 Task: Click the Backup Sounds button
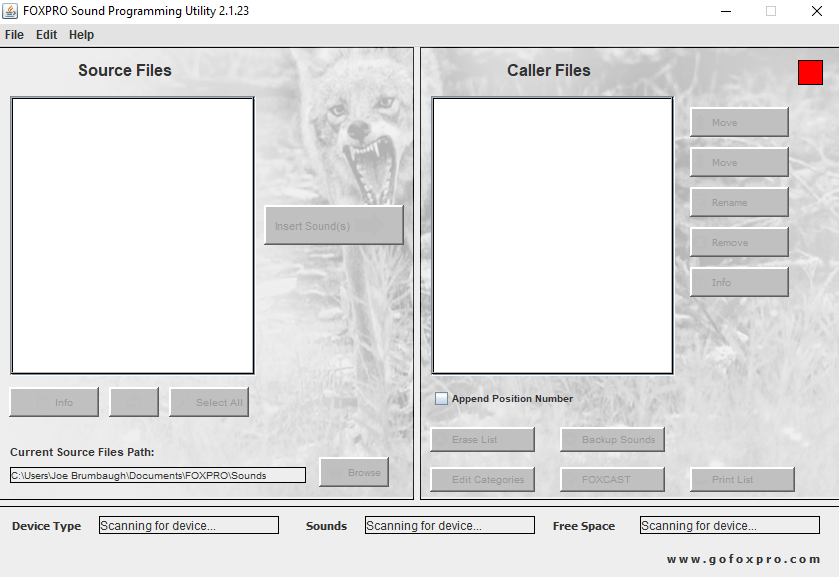613,439
